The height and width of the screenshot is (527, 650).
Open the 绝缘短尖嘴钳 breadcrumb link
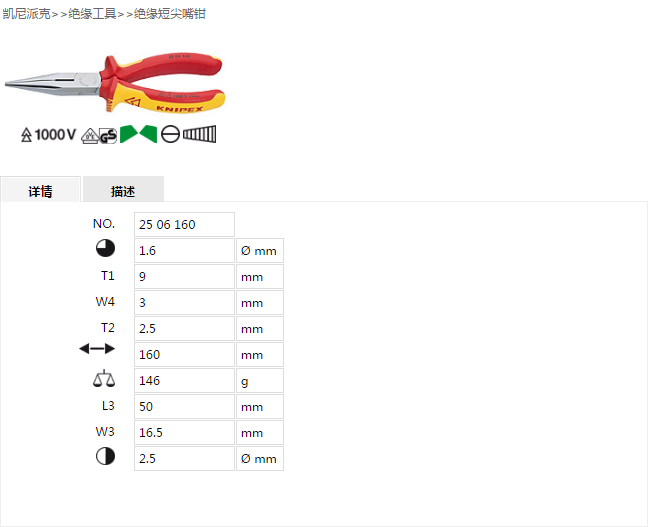point(170,14)
